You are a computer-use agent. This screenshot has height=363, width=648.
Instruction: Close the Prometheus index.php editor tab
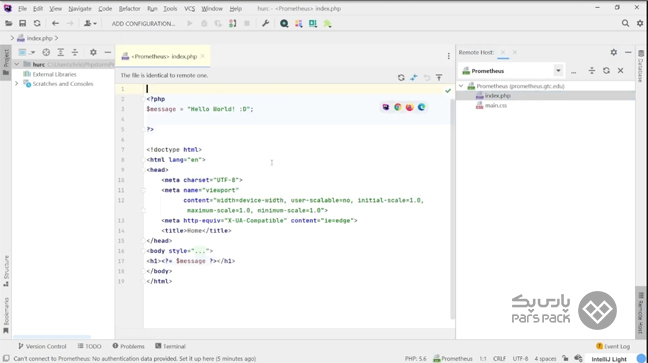[202, 56]
